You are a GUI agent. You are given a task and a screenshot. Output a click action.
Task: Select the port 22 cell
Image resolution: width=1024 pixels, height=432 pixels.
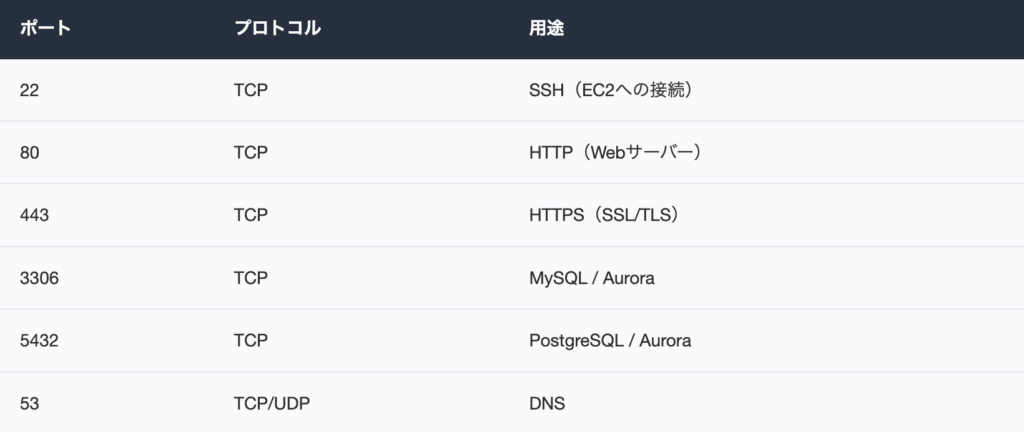click(29, 90)
